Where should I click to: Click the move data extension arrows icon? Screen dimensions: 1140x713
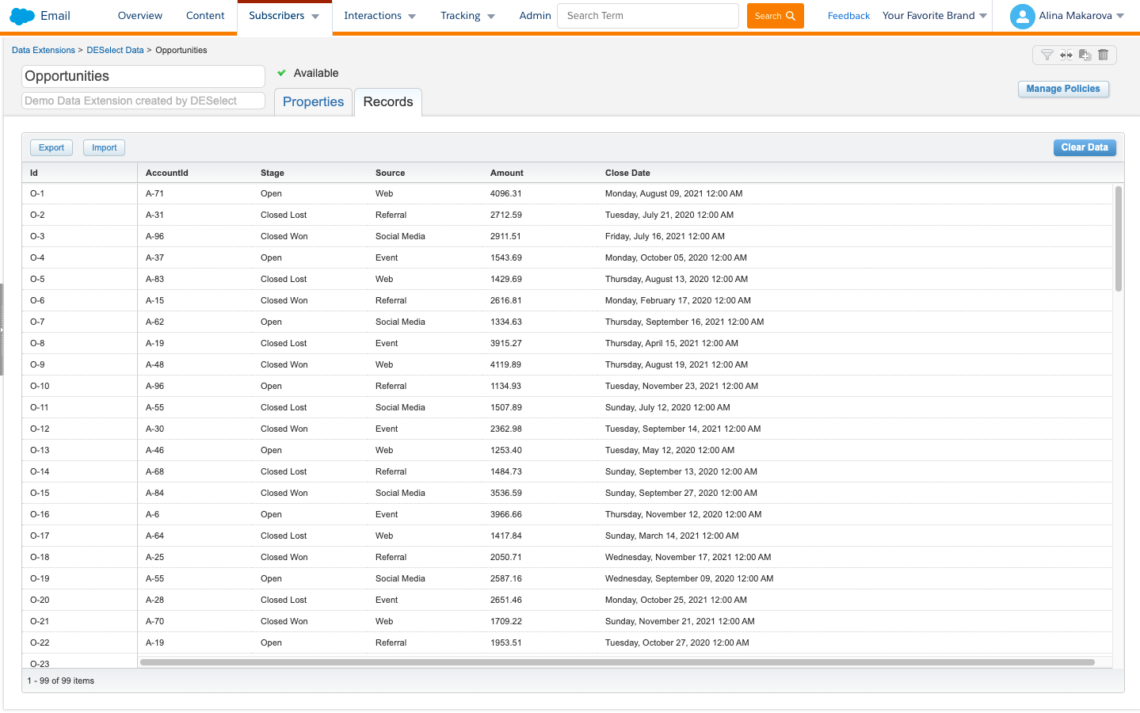click(x=1066, y=54)
